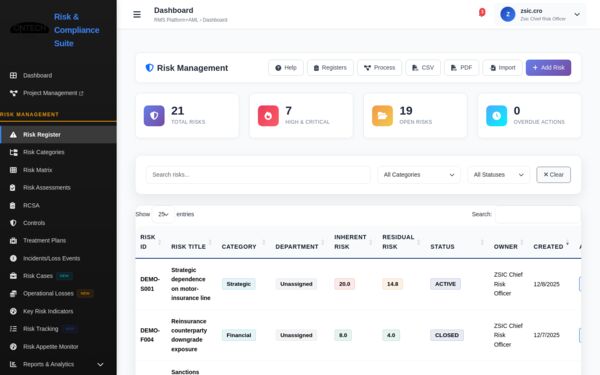
Task: Click the Risk Categories sidebar icon
Action: coord(13,152)
